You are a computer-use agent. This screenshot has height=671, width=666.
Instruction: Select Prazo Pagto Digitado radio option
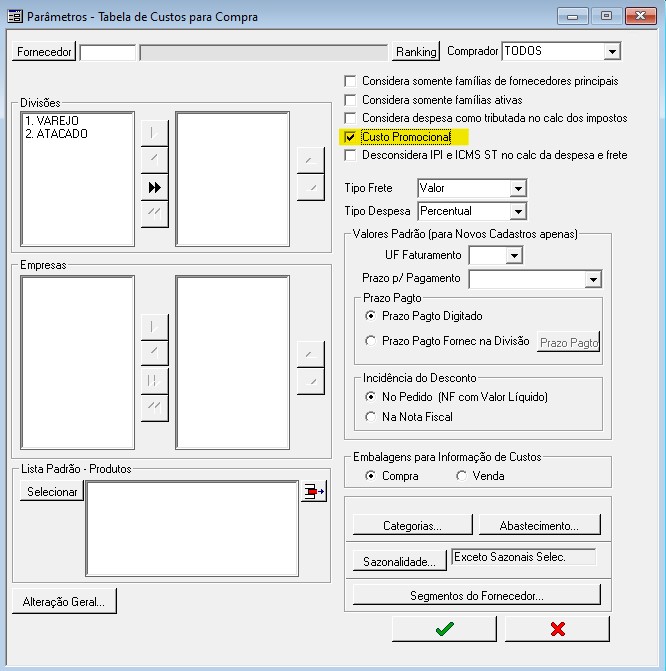pyautogui.click(x=370, y=316)
